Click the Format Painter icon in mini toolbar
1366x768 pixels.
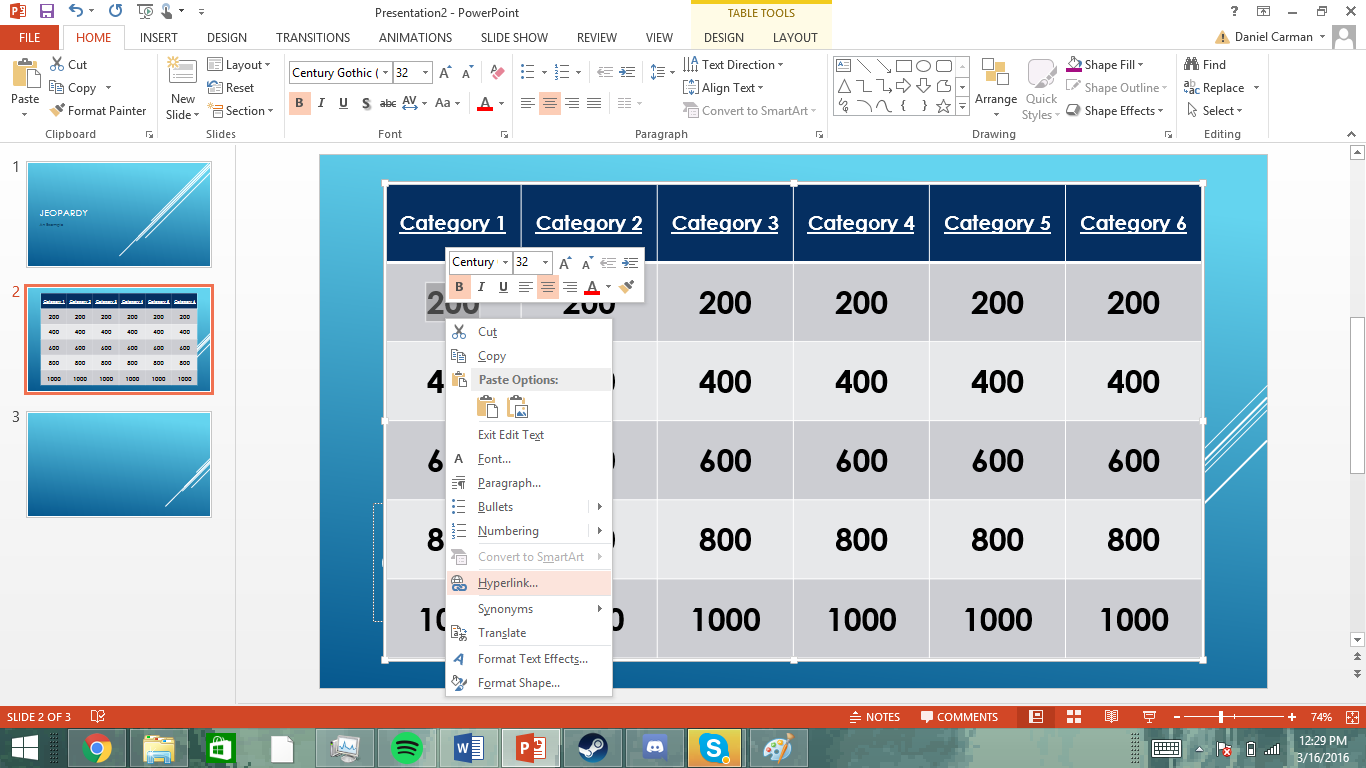tap(626, 287)
